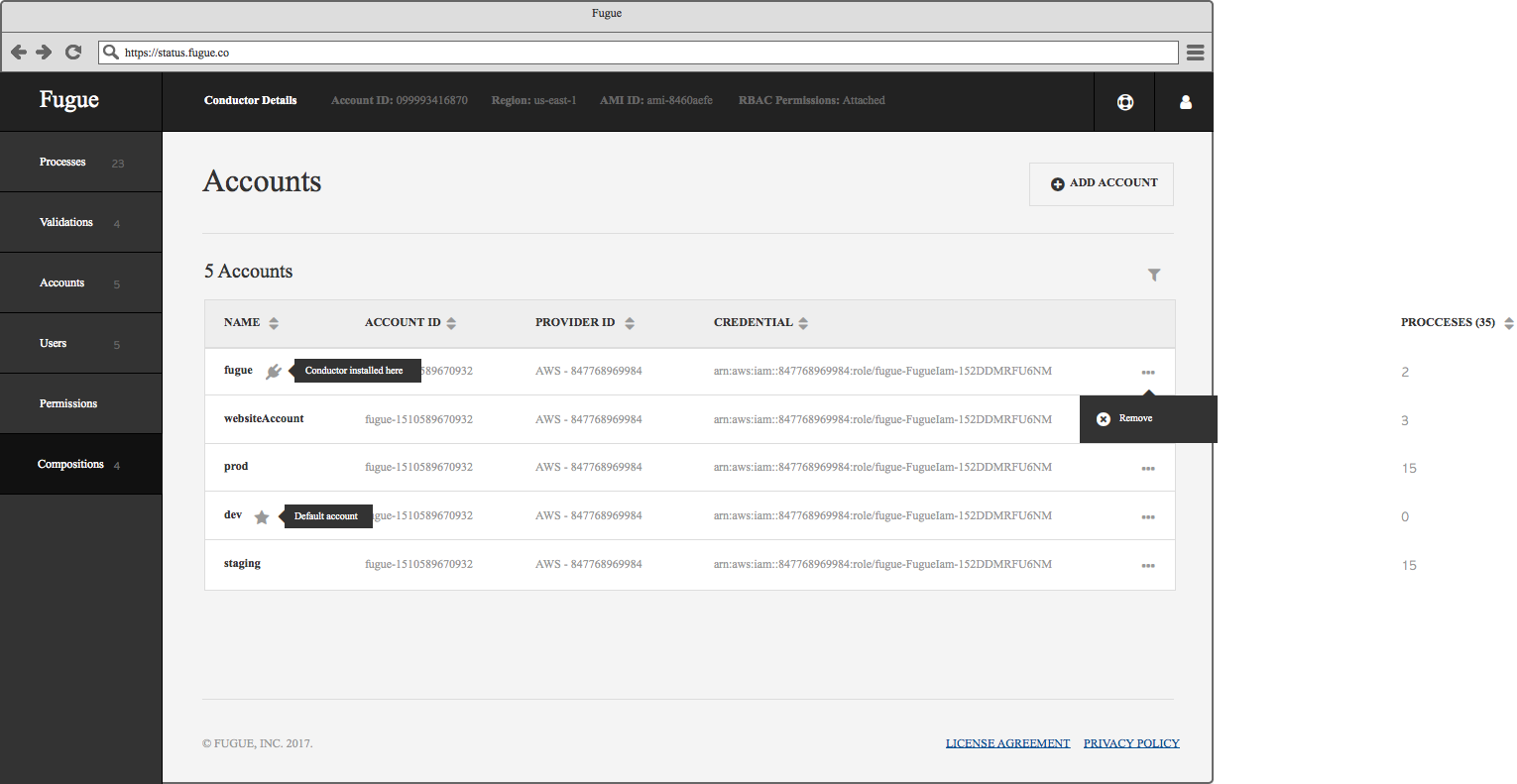The width and height of the screenshot is (1517, 784).
Task: Click the fugue account name
Action: 238,370
